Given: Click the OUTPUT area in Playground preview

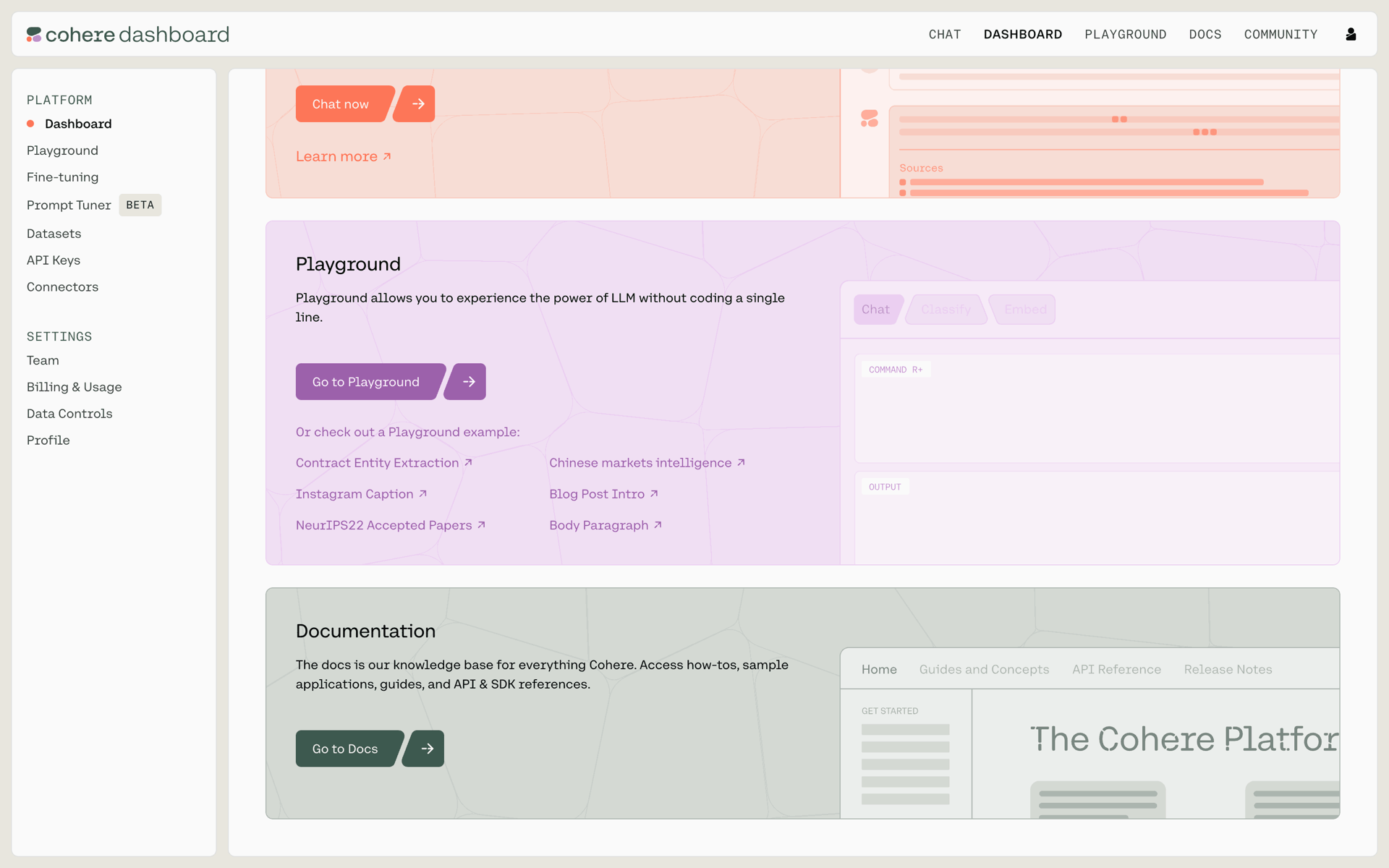Looking at the screenshot, I should 1097,518.
